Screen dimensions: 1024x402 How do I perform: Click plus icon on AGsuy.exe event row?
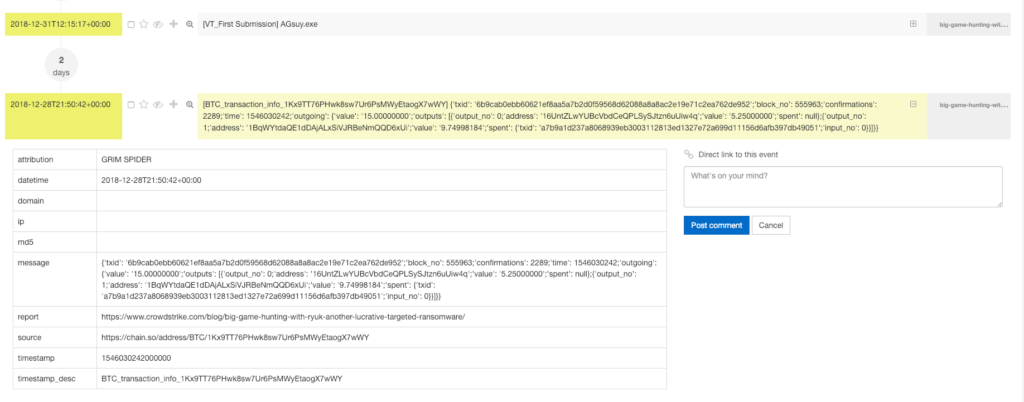coord(174,23)
